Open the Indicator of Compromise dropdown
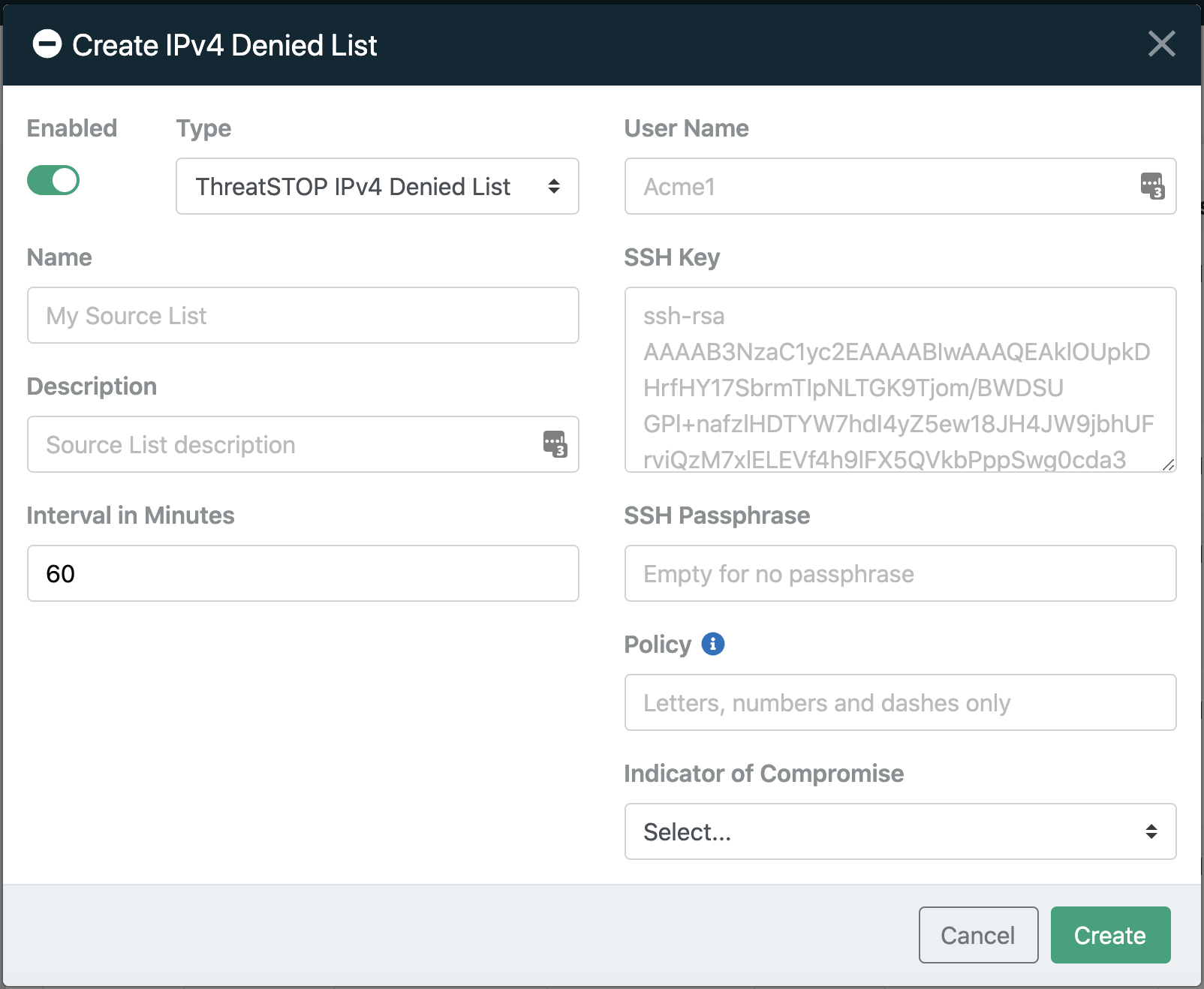 [x=900, y=831]
